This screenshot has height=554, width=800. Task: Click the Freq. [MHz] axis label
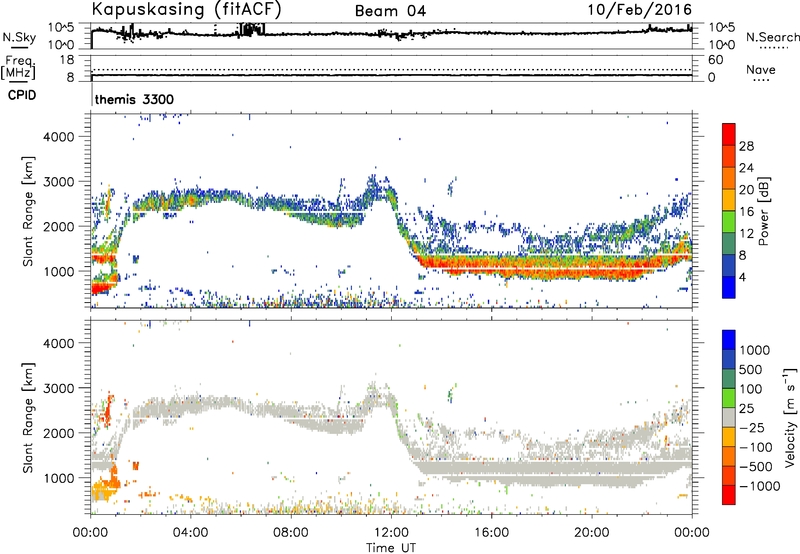tap(19, 67)
